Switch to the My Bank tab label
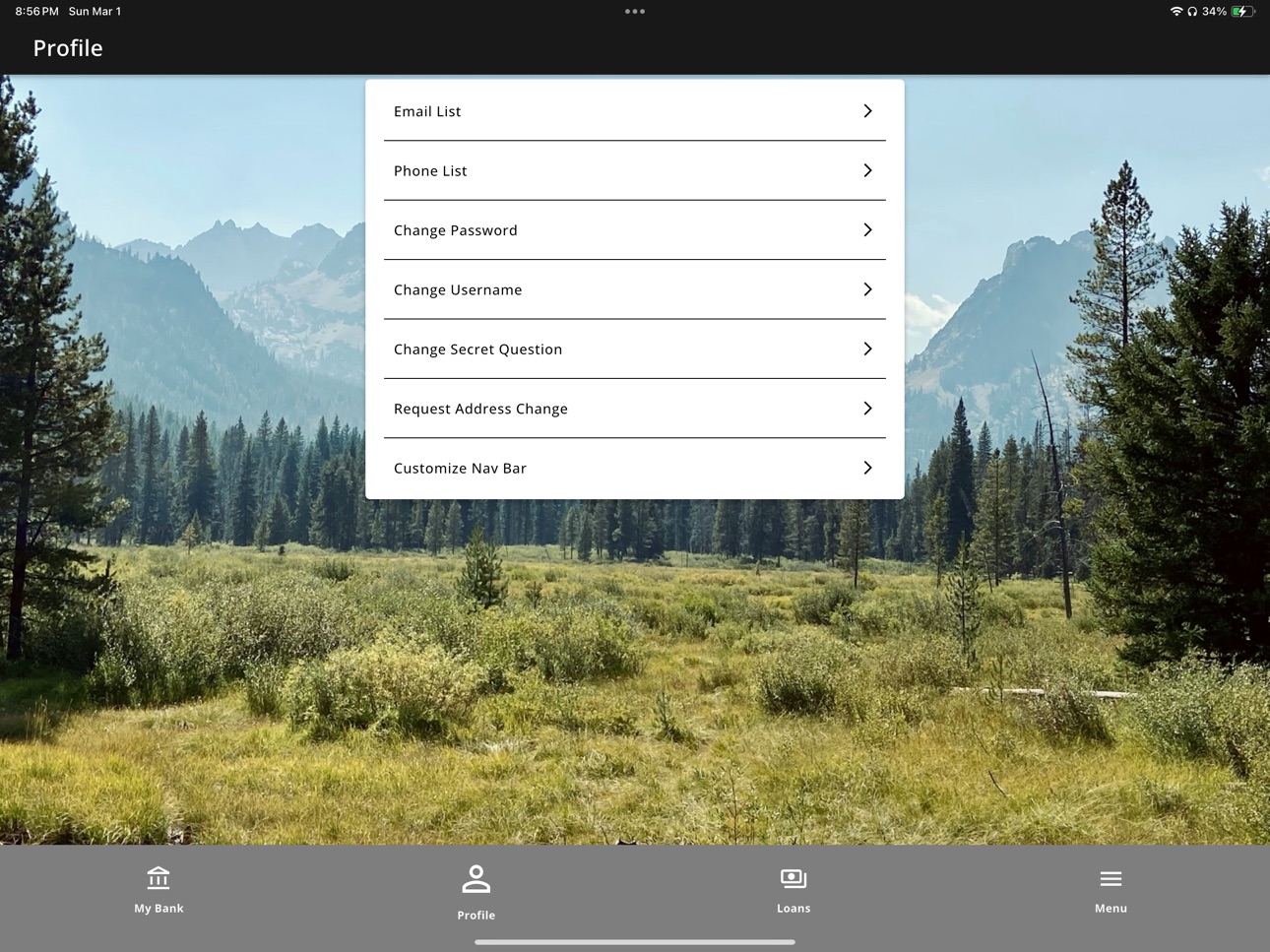 (x=159, y=909)
